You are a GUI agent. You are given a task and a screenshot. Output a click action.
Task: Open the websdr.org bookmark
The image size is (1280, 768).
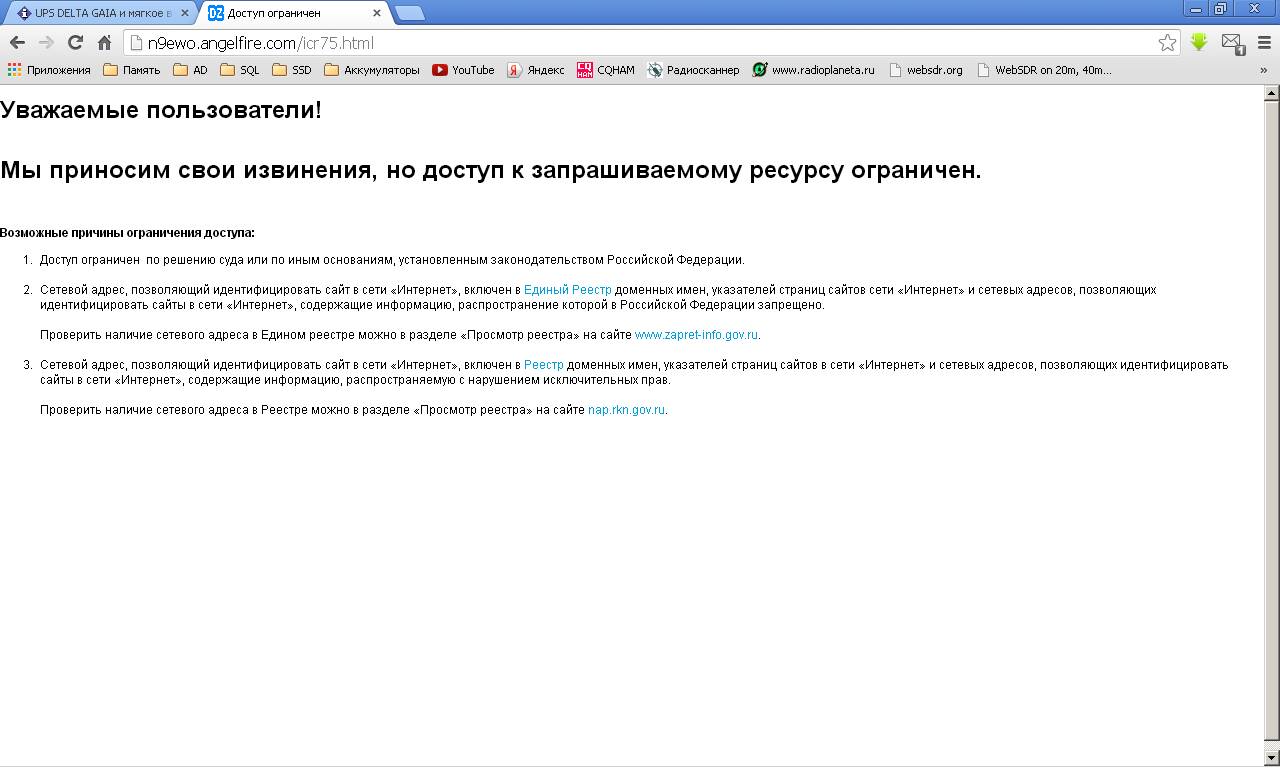925,70
